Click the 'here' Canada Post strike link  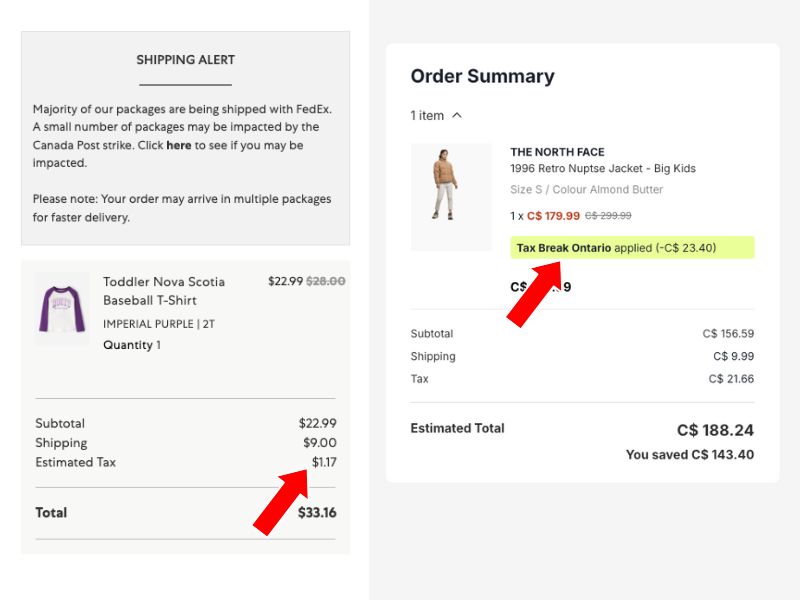pos(179,145)
